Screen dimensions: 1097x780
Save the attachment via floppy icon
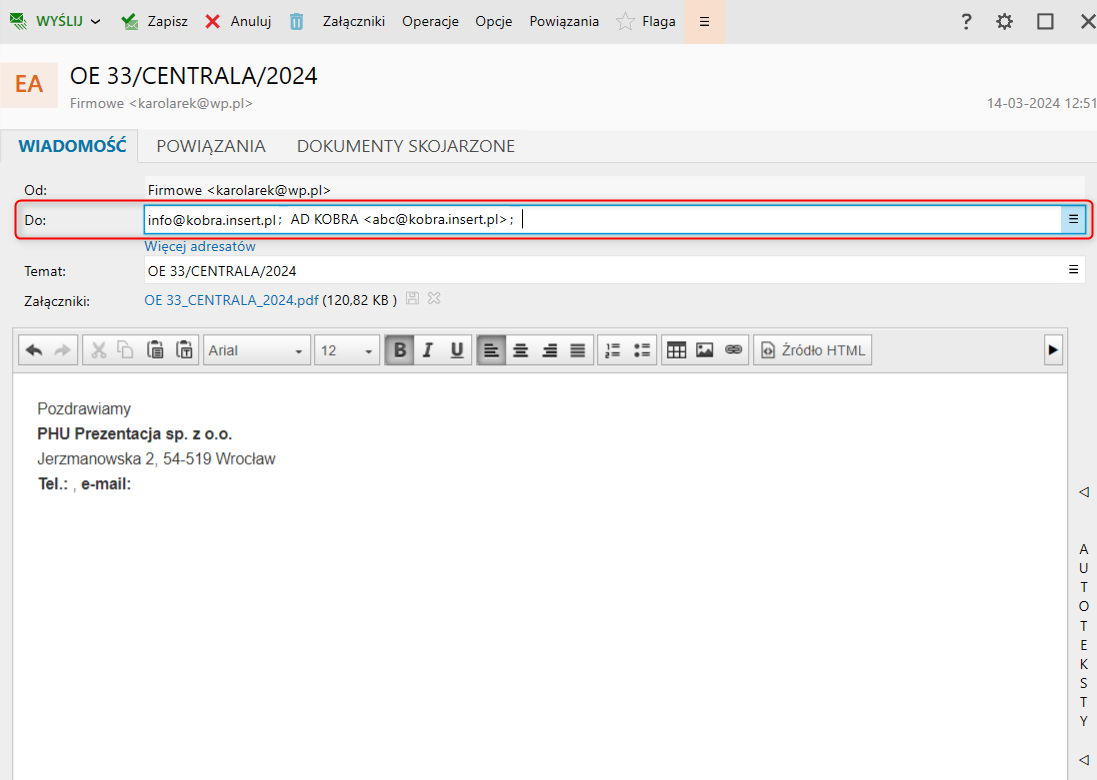(x=413, y=299)
